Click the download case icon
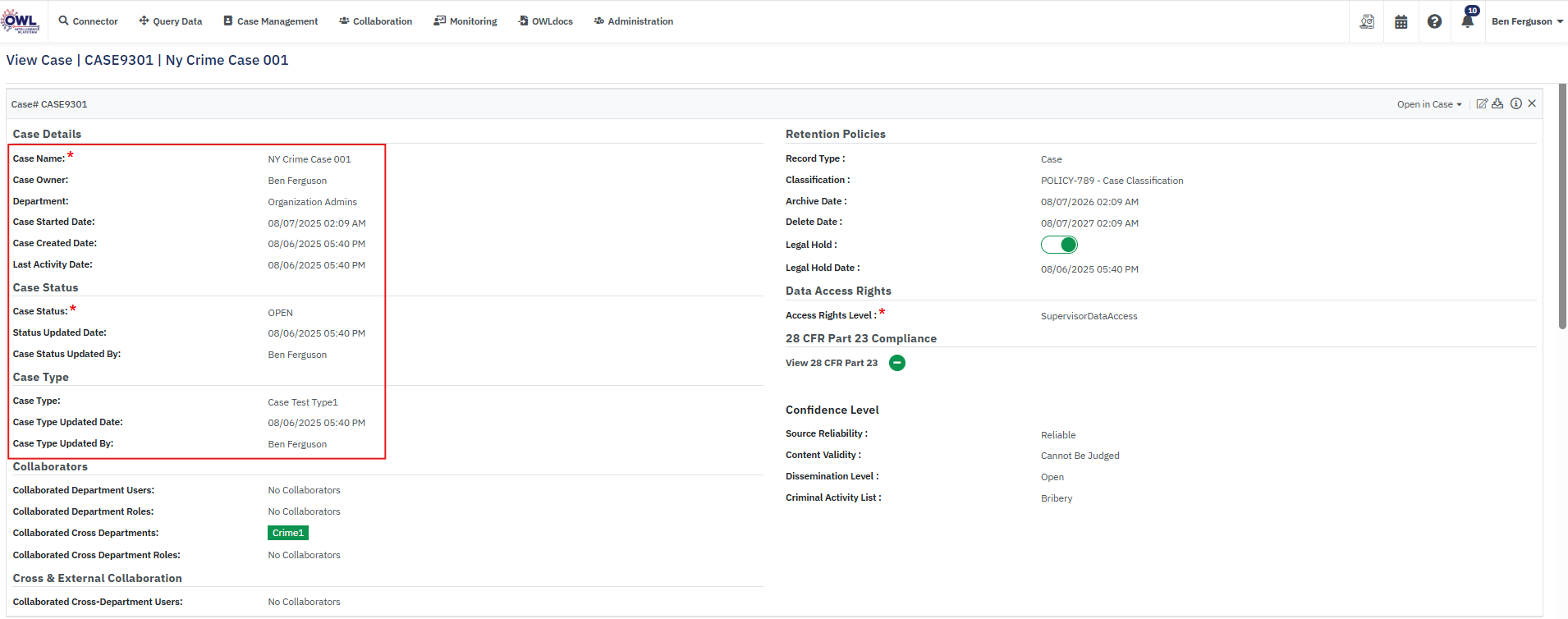Viewport: 1568px width, 619px height. click(1497, 103)
